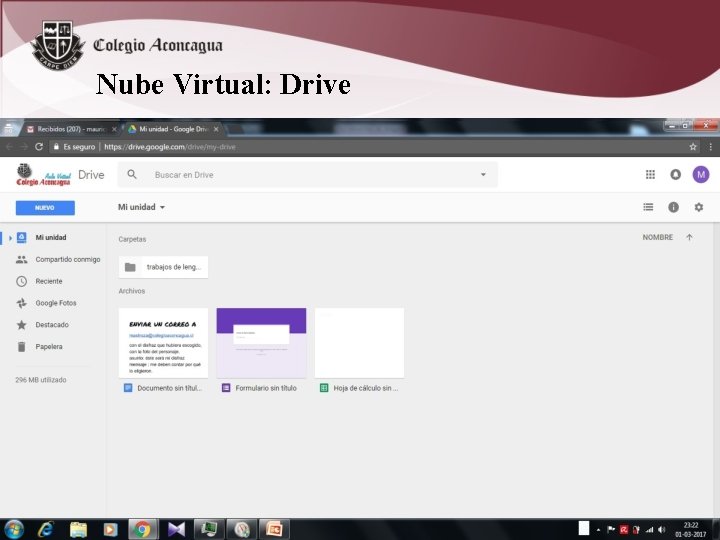This screenshot has height=540, width=720.
Task: Open Chrome from the taskbar
Action: tap(143, 529)
